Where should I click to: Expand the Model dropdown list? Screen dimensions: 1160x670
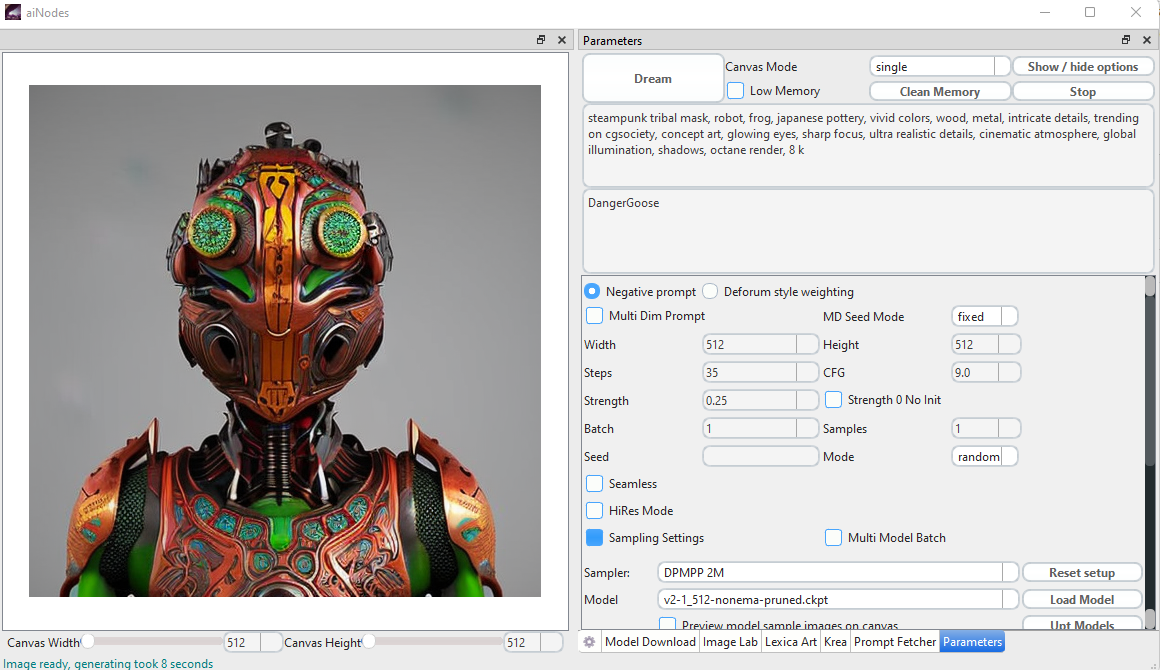pyautogui.click(x=838, y=600)
